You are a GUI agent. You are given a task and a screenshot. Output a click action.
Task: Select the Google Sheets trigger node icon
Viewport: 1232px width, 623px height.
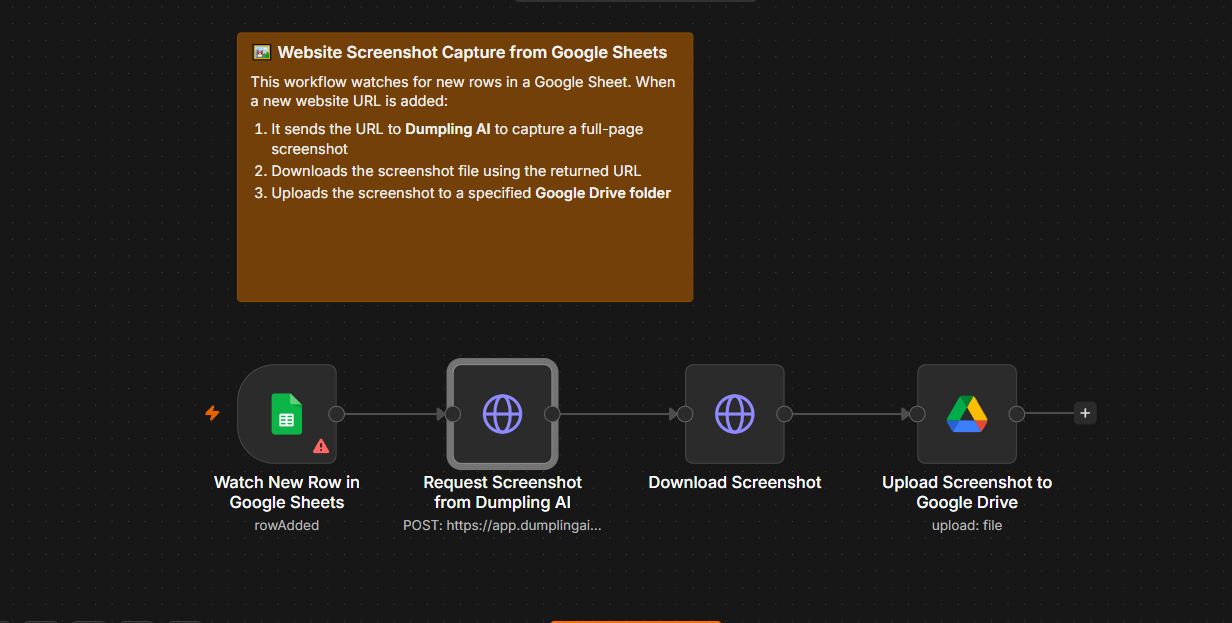[287, 414]
